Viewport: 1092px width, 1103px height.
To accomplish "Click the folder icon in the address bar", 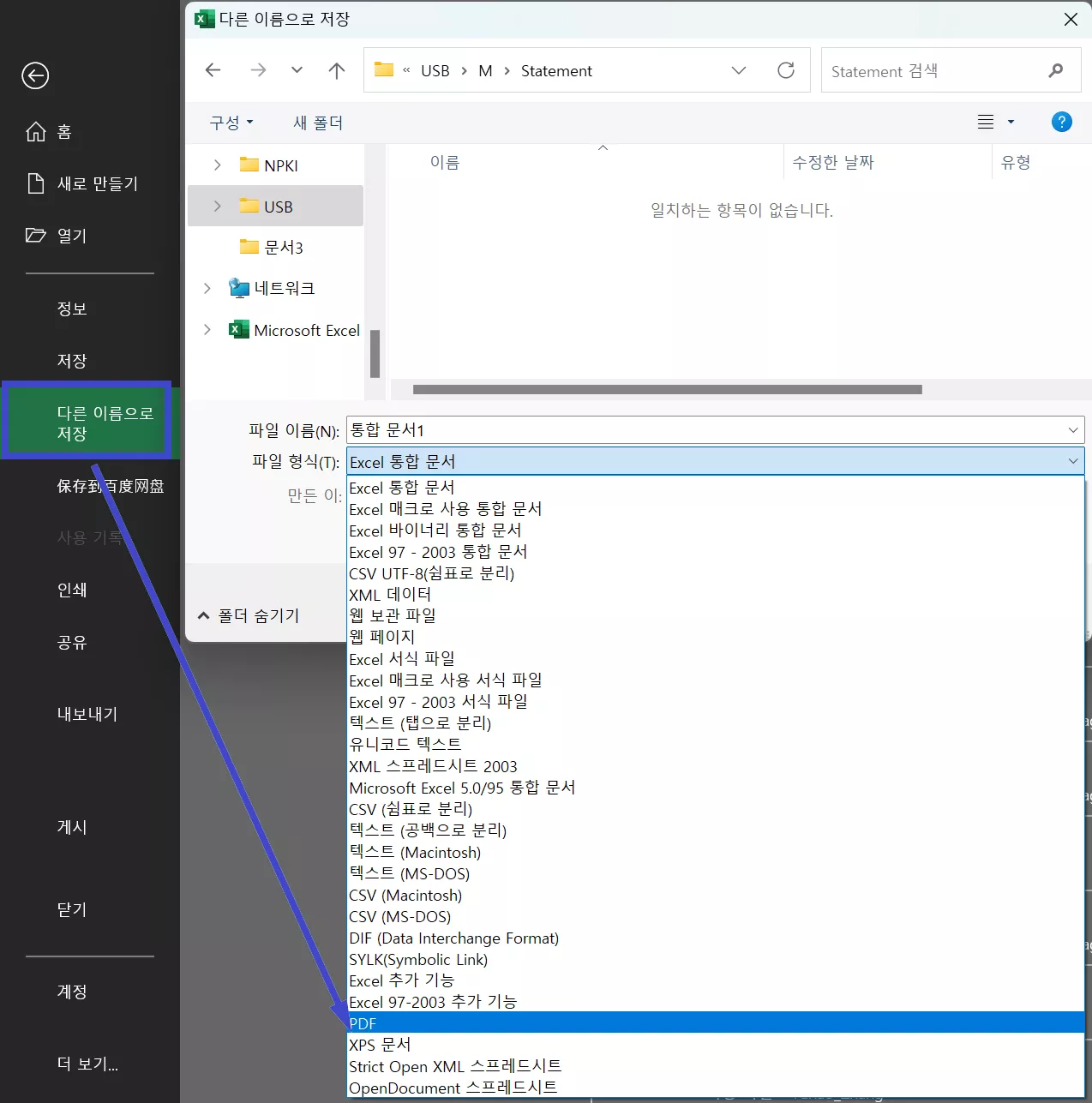I will click(384, 69).
